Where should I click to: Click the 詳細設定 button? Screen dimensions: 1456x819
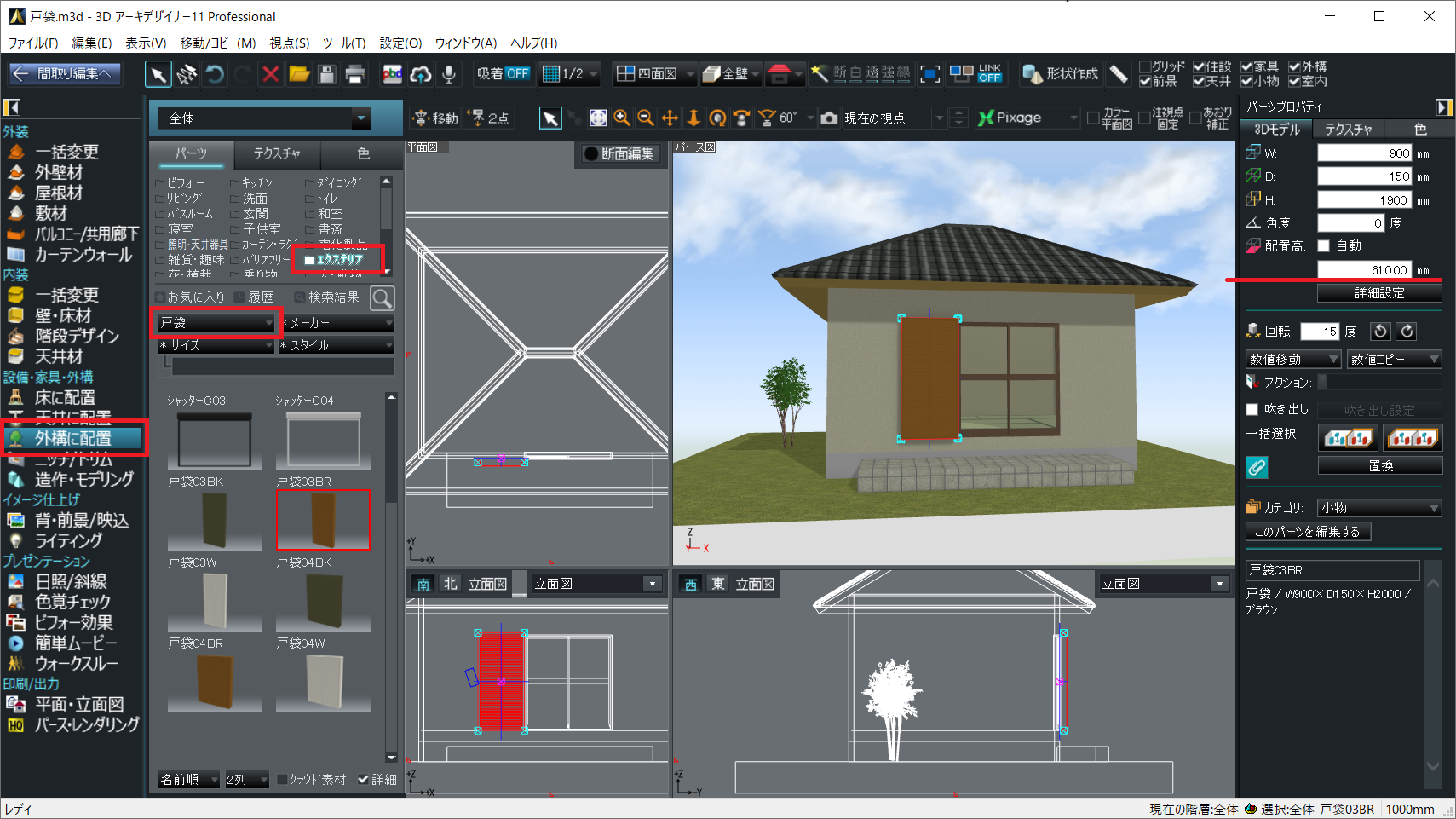1378,293
